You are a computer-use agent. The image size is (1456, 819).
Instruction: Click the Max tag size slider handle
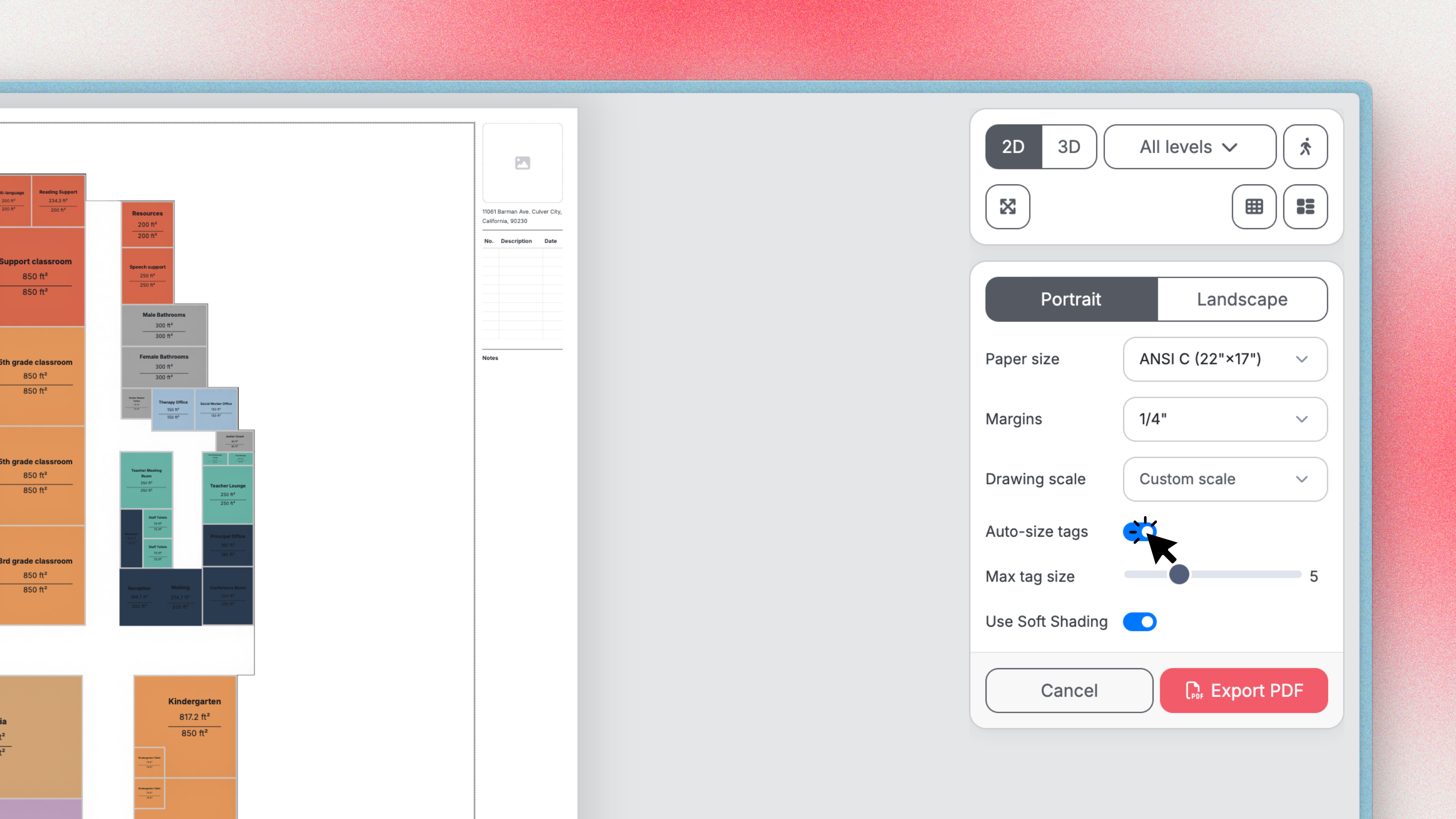(1179, 574)
